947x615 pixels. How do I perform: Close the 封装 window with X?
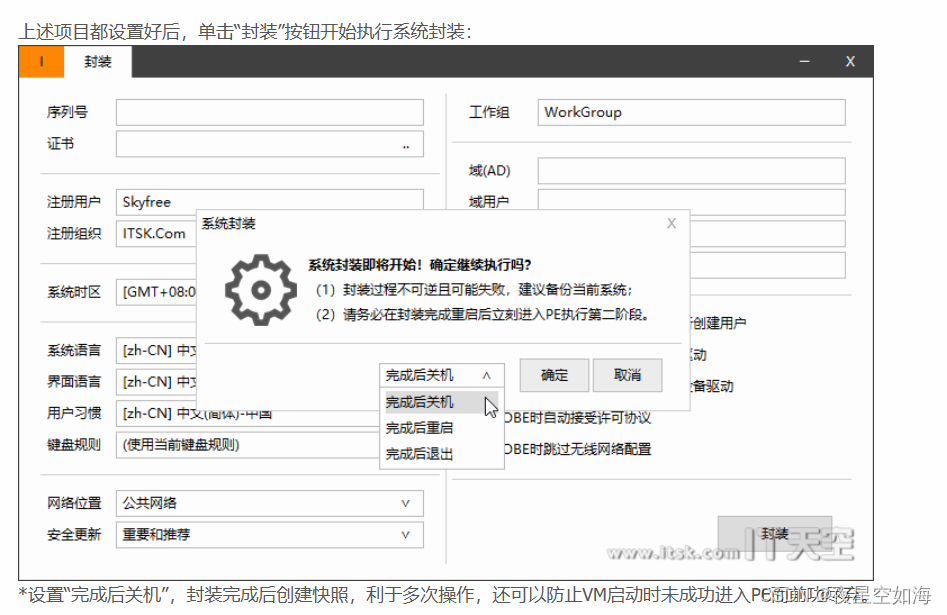click(850, 62)
